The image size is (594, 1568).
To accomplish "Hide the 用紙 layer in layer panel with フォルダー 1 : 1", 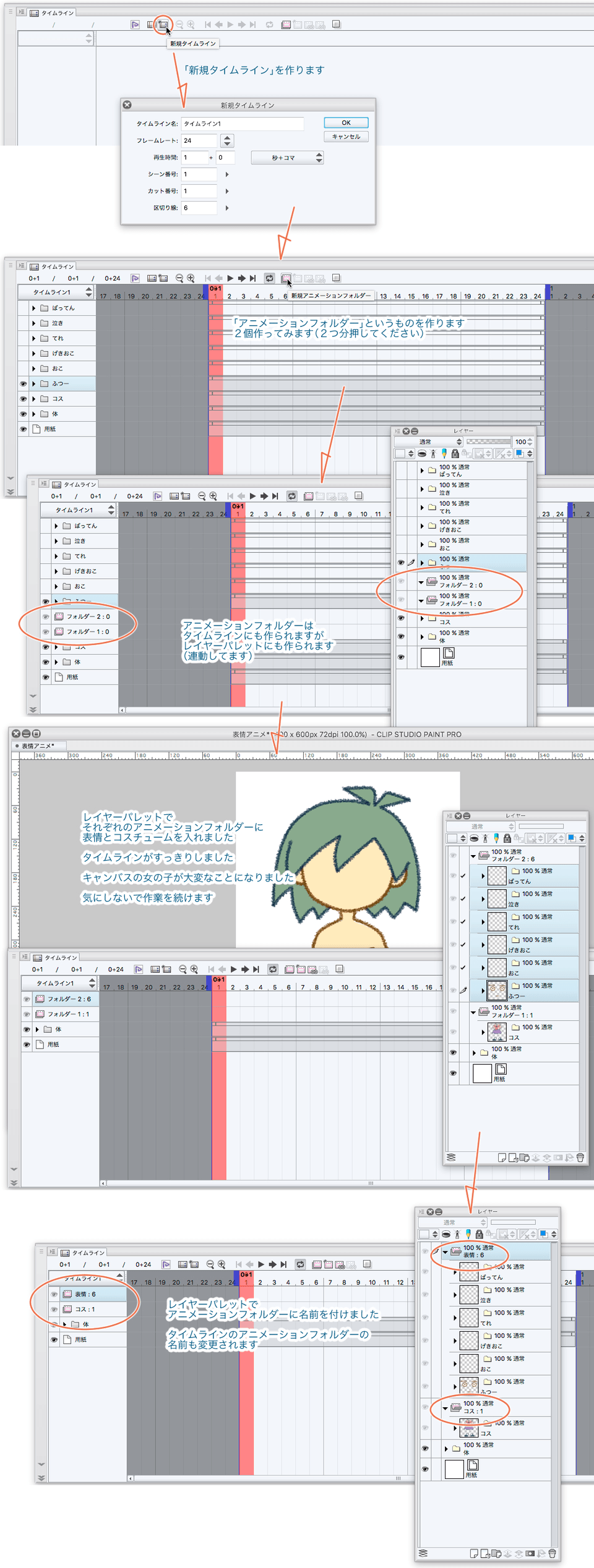I will [x=453, y=1073].
